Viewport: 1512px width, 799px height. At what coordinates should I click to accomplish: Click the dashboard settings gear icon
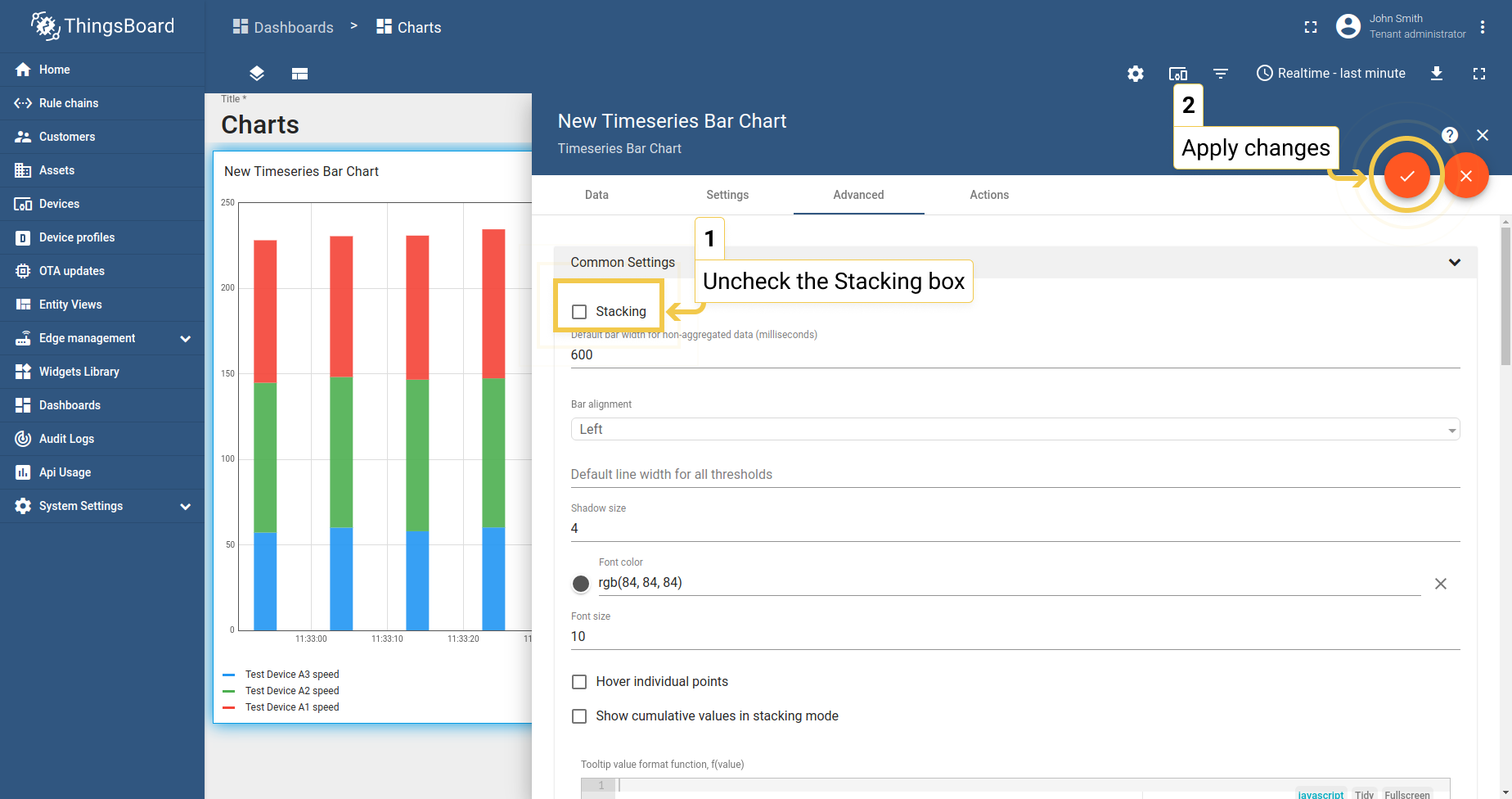[x=1135, y=74]
